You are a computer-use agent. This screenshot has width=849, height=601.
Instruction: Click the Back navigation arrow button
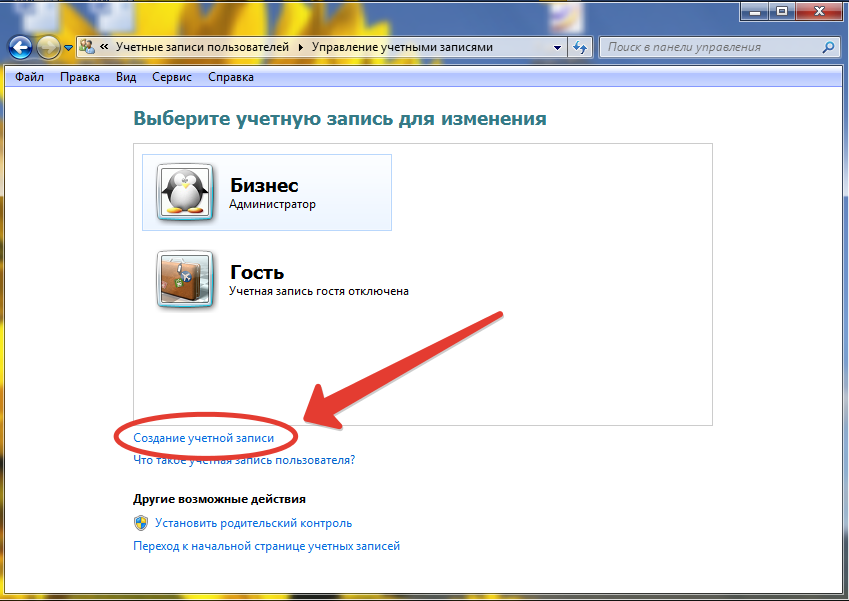[20, 48]
